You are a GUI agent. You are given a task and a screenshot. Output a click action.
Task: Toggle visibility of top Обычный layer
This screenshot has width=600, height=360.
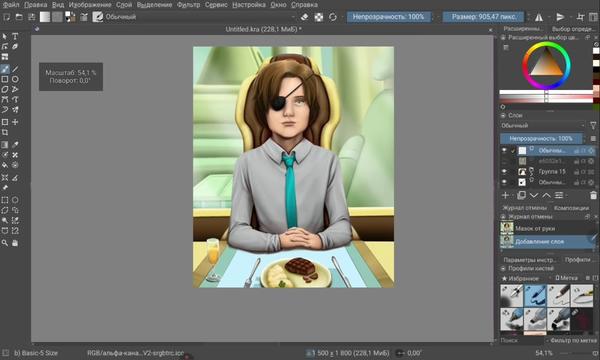[504, 150]
